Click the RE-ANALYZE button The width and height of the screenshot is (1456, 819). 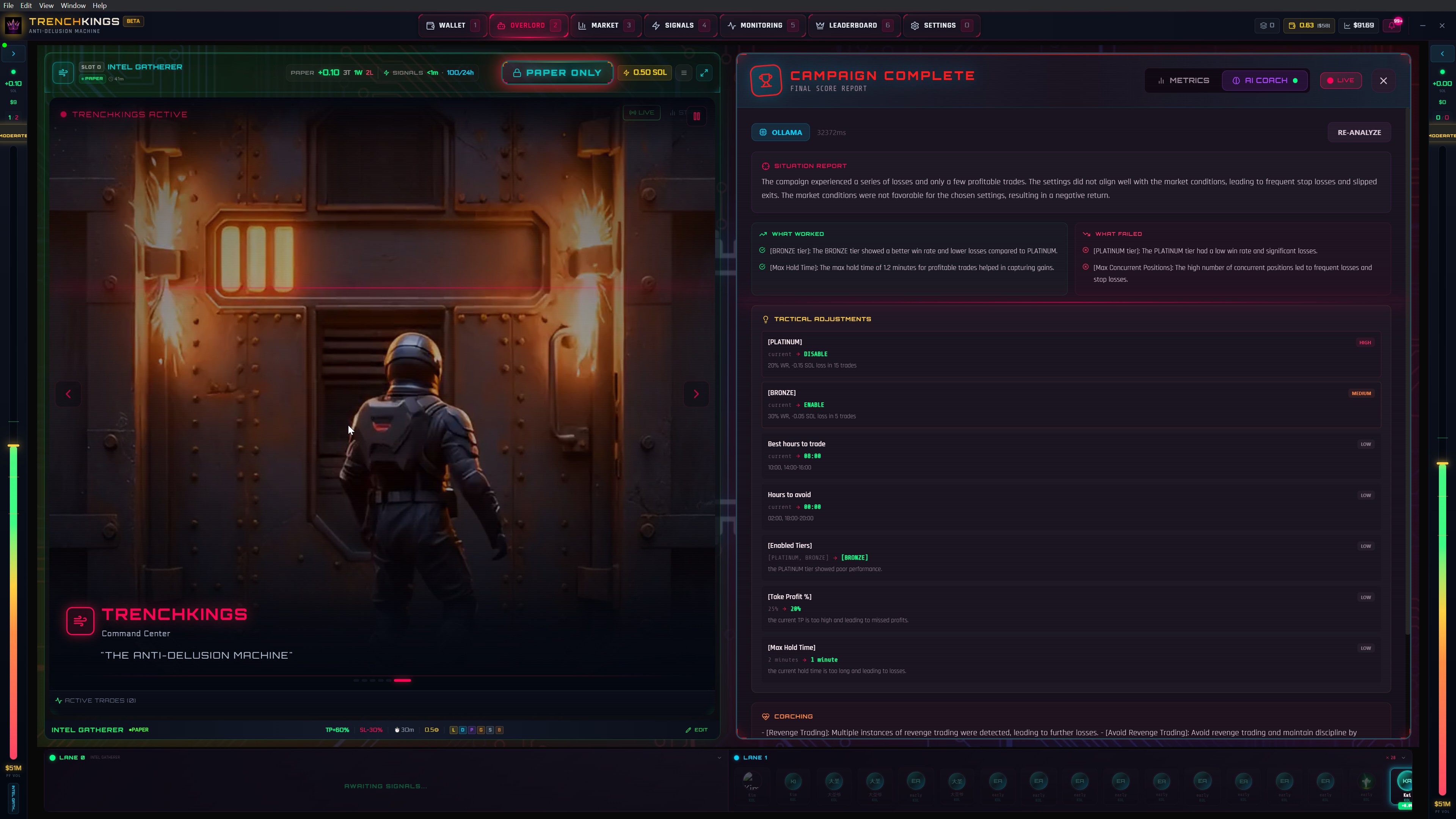point(1359,132)
